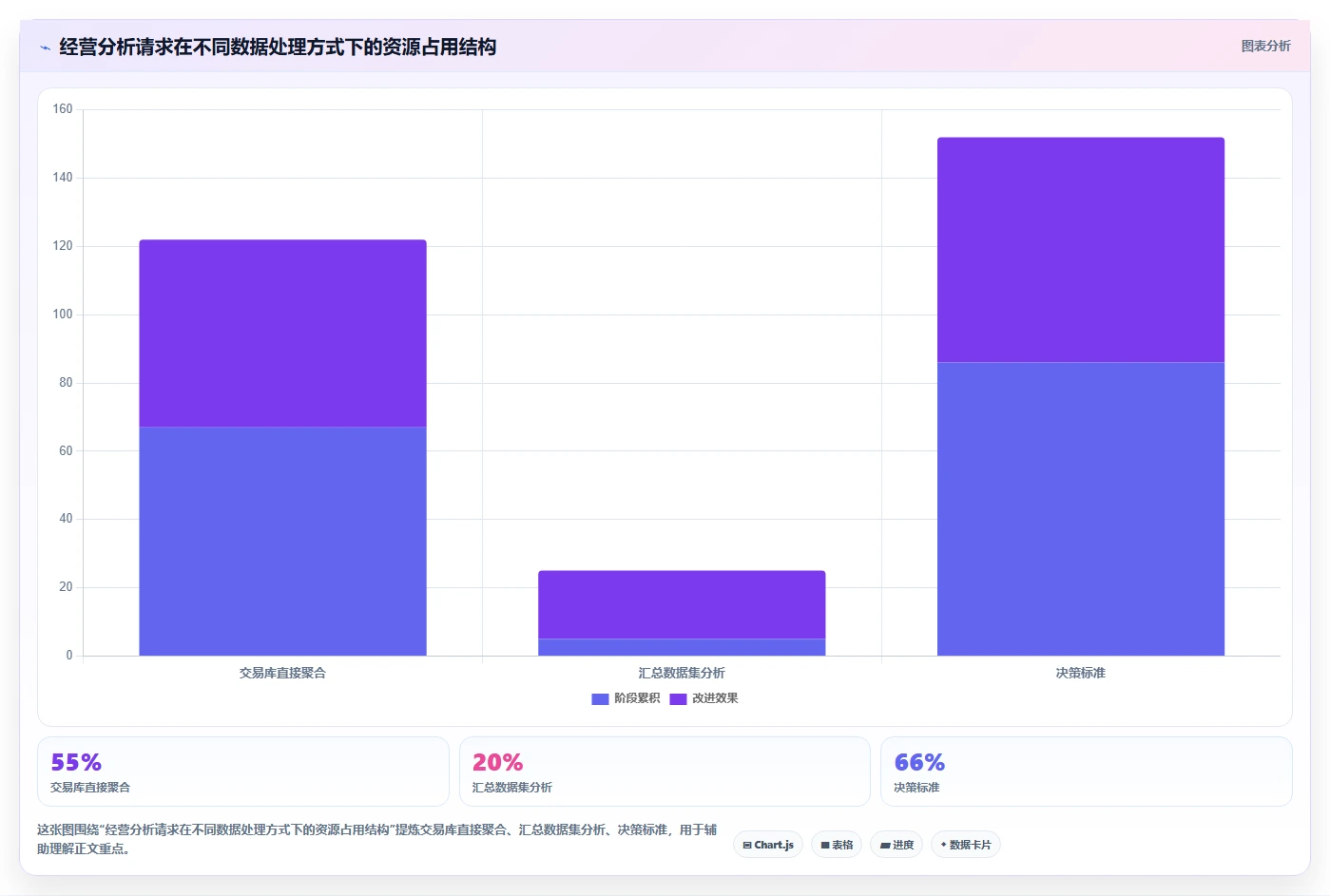
Task: Click the icon inside the 进度 tag
Action: click(x=885, y=845)
